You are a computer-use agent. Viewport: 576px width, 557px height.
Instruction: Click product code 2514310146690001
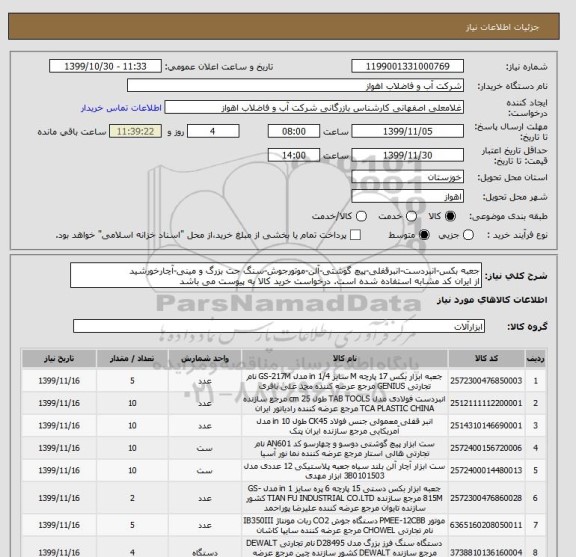pos(486,426)
